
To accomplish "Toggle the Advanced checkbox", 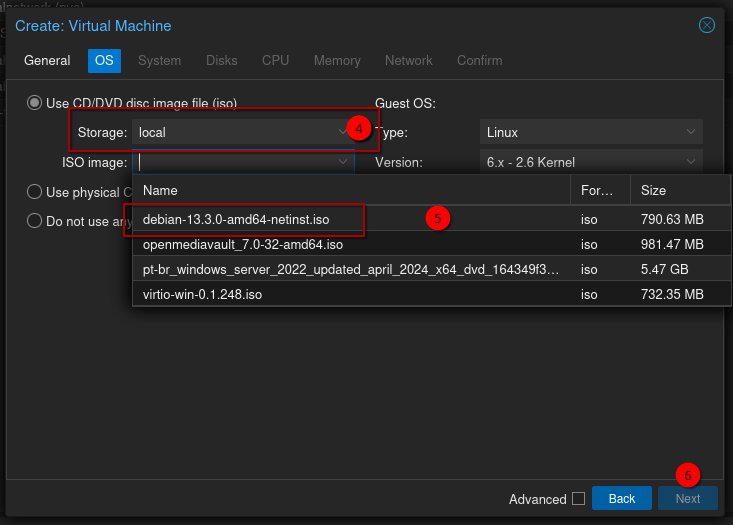I will pyautogui.click(x=578, y=499).
